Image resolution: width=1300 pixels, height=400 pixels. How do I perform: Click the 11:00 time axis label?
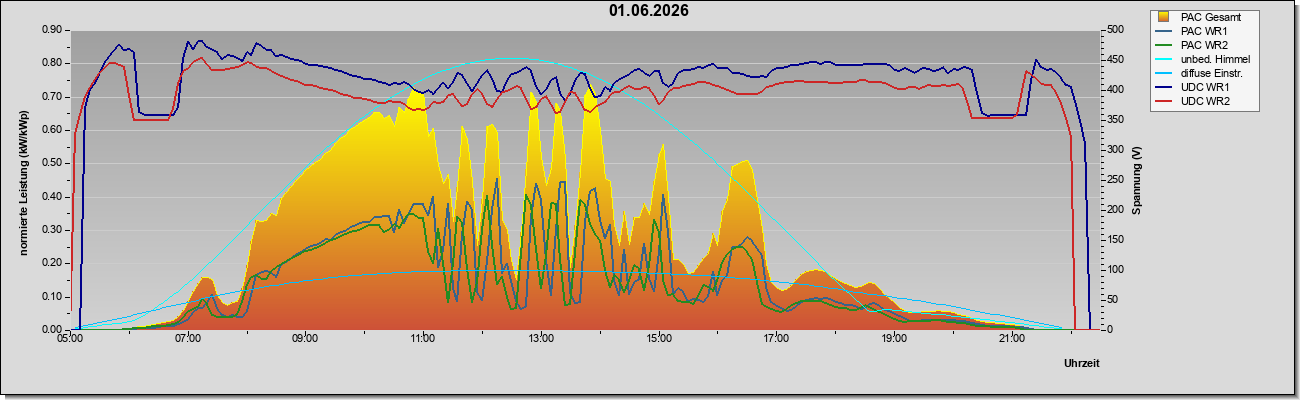(x=423, y=339)
